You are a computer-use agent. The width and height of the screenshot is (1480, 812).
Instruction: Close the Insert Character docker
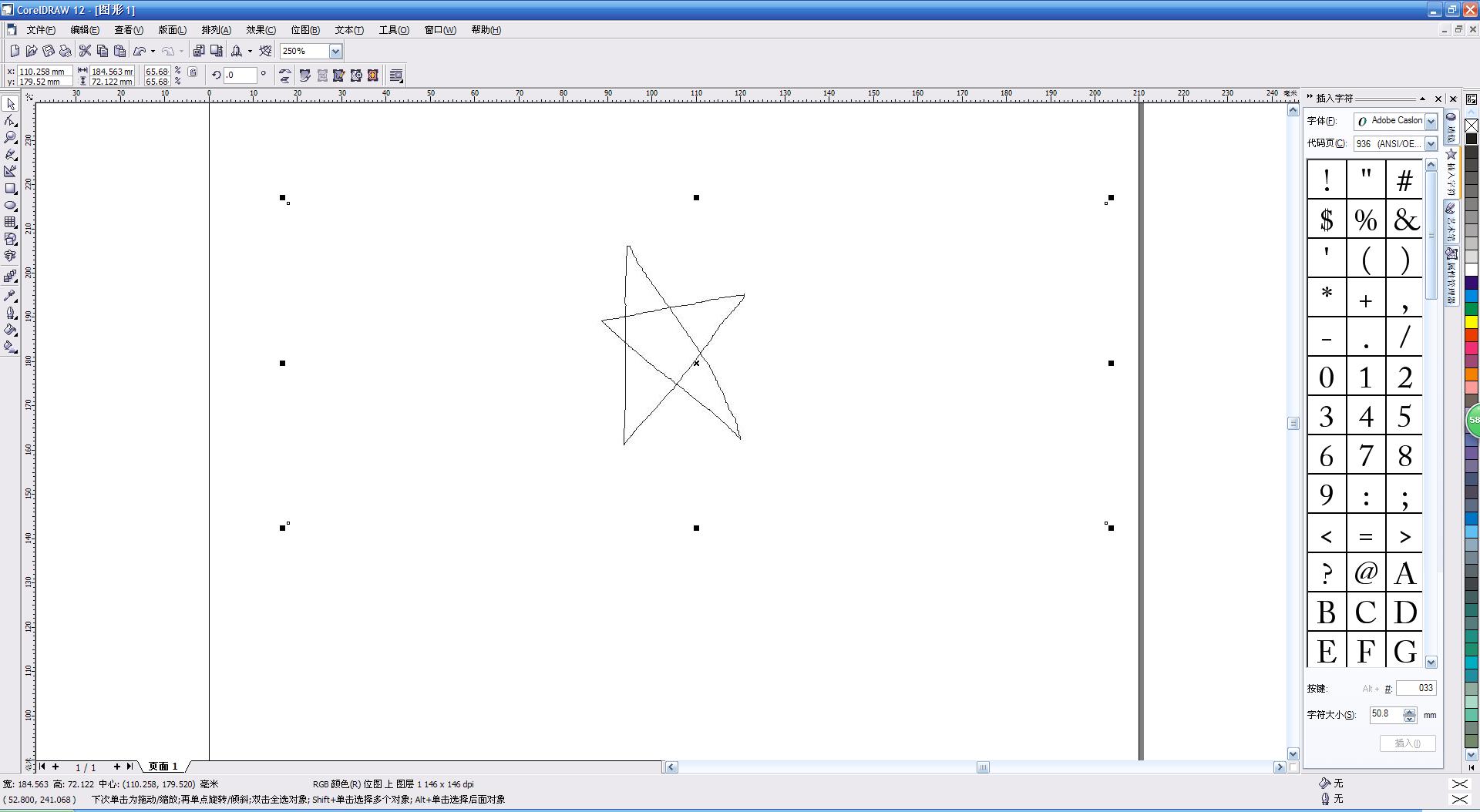pos(1438,99)
